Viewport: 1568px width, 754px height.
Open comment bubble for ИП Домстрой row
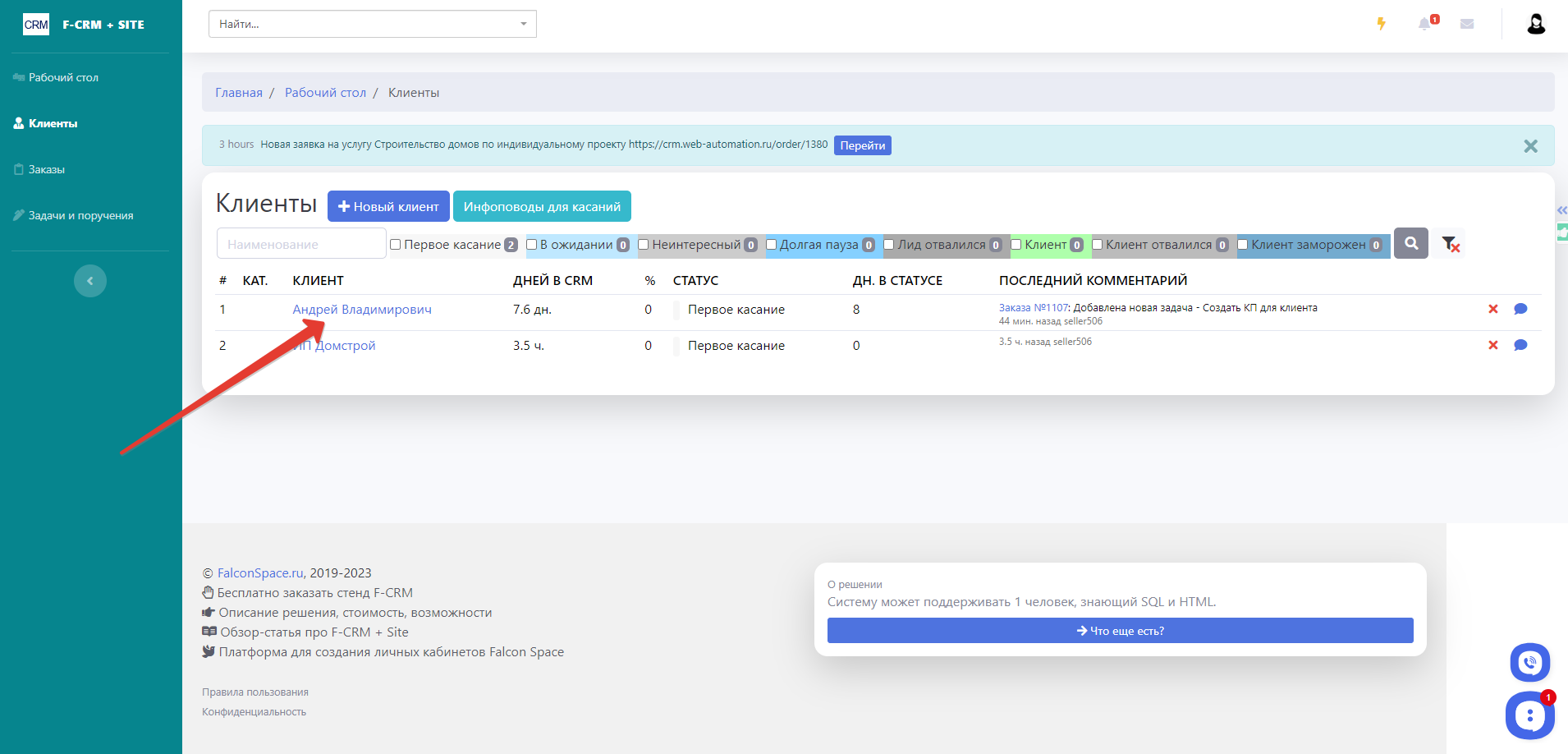1520,346
